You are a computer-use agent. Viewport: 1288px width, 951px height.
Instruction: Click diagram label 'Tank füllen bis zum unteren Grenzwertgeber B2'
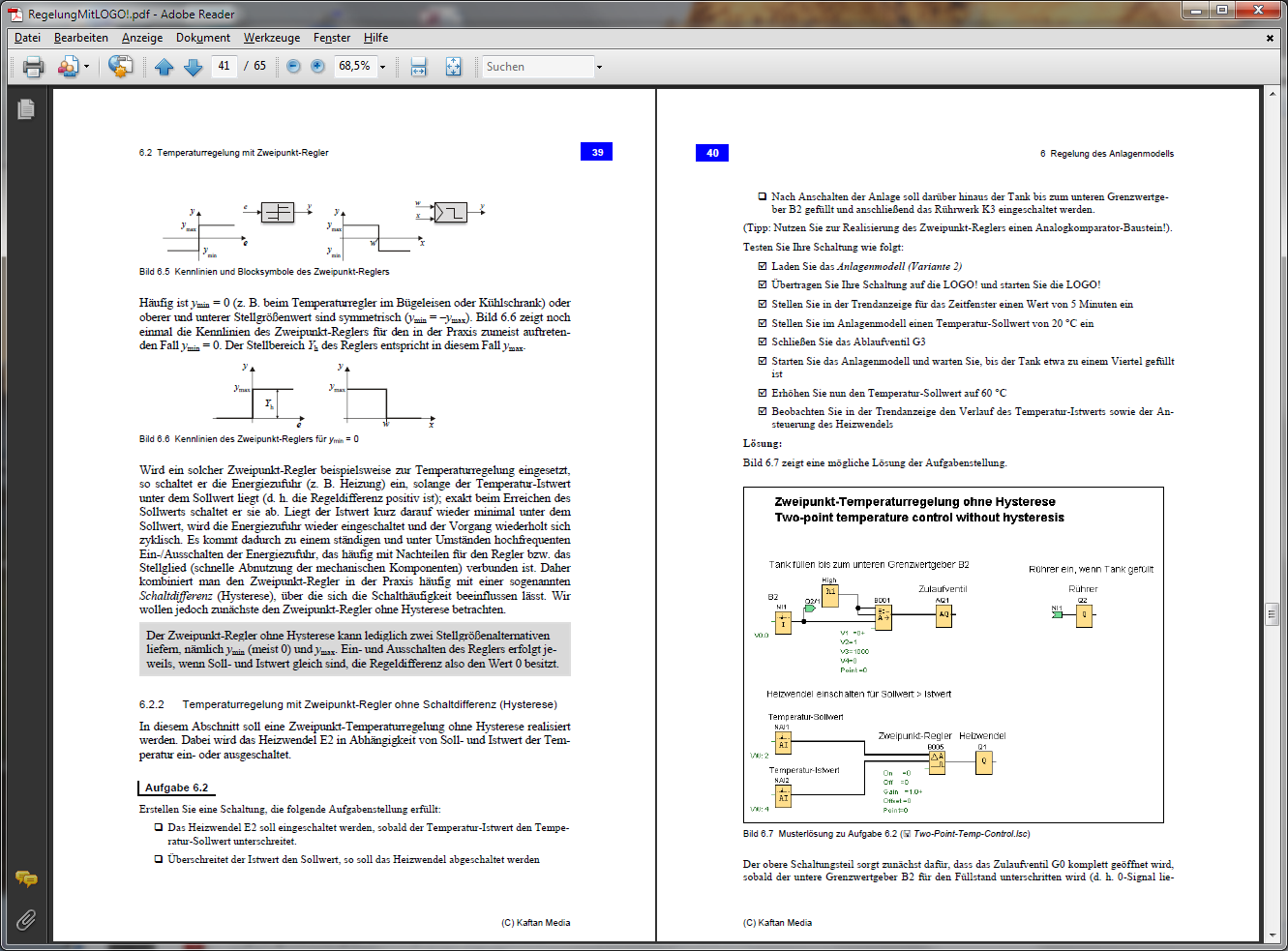869,564
